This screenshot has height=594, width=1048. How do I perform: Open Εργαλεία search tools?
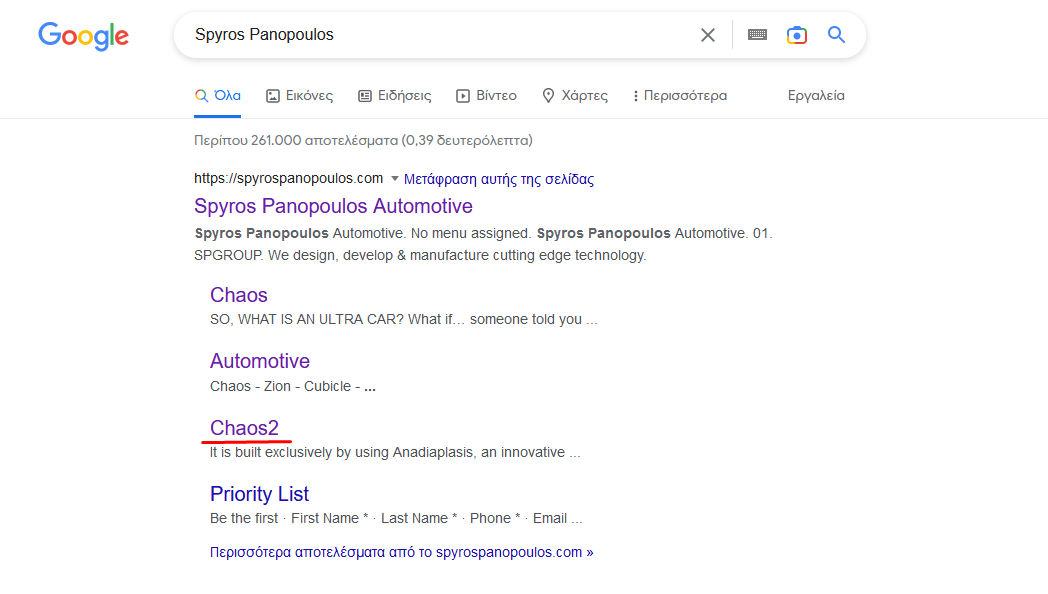[816, 96]
